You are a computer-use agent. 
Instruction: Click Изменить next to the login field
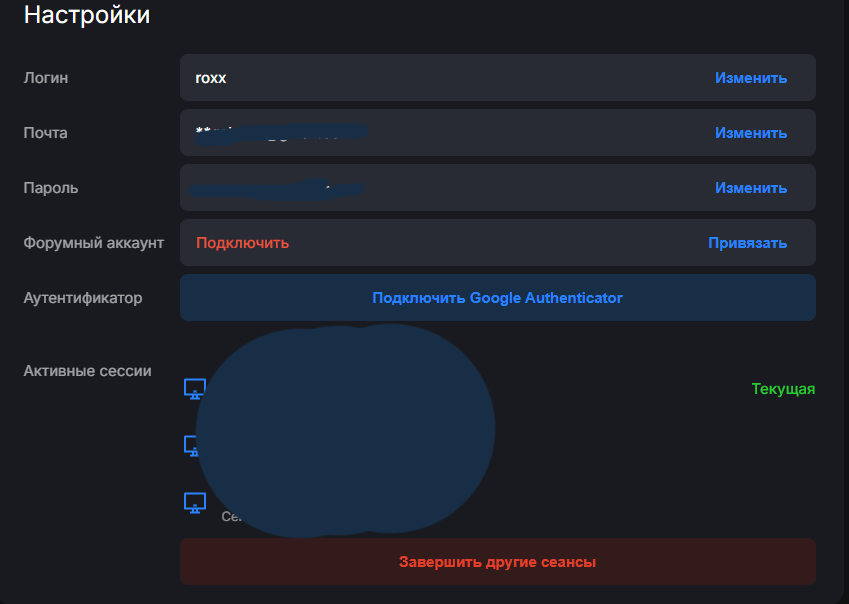coord(750,78)
